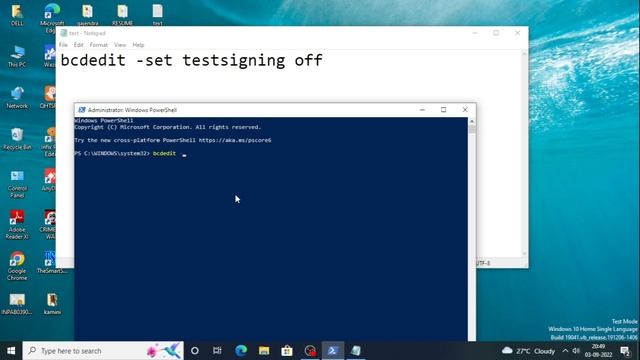Open Microsoft Store from the taskbar
The width and height of the screenshot is (640, 360).
(287, 351)
